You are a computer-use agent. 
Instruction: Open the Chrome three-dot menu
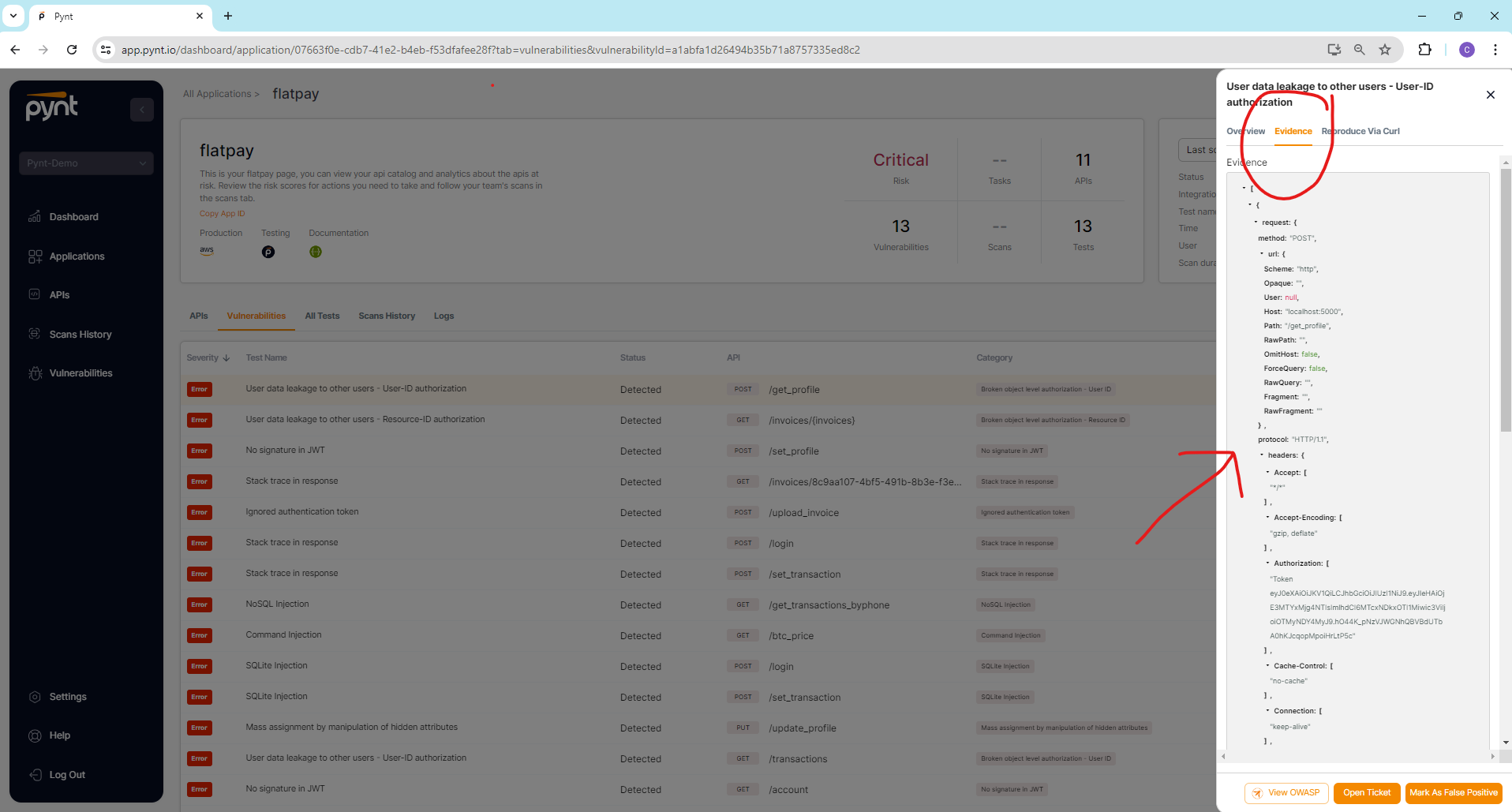1495,50
